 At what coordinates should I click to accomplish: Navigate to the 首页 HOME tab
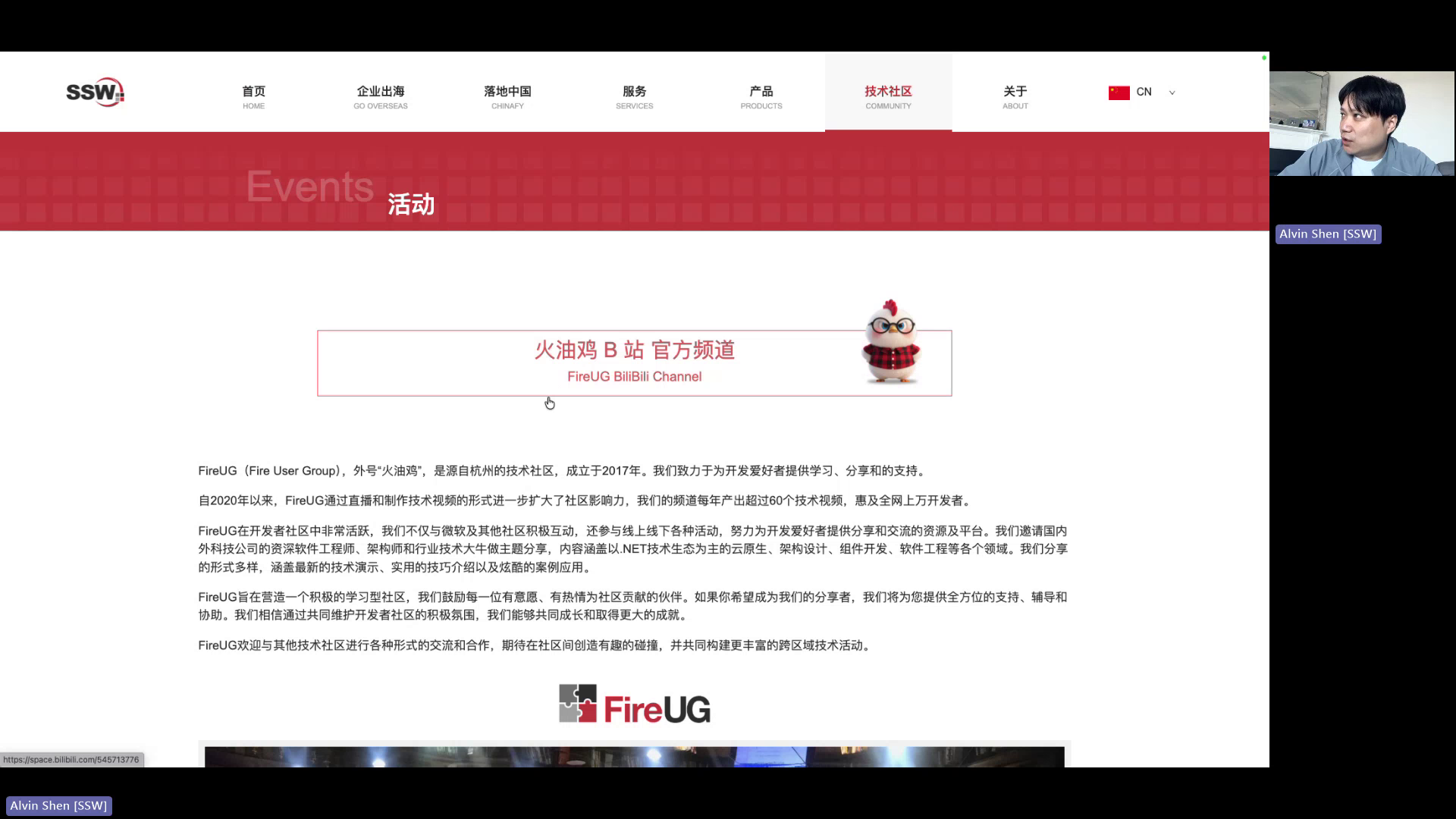point(253,96)
